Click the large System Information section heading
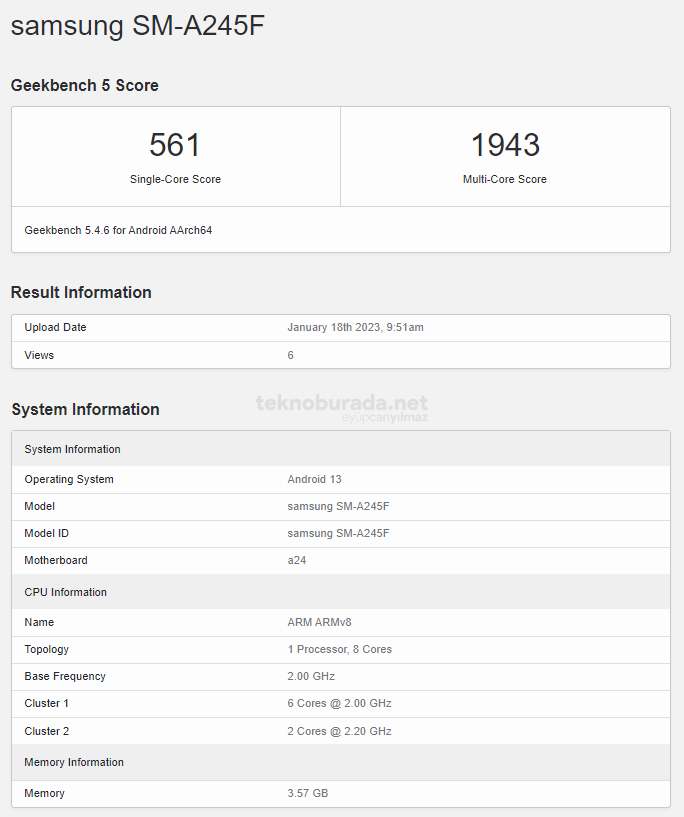Viewport: 684px width, 817px height. 85,410
